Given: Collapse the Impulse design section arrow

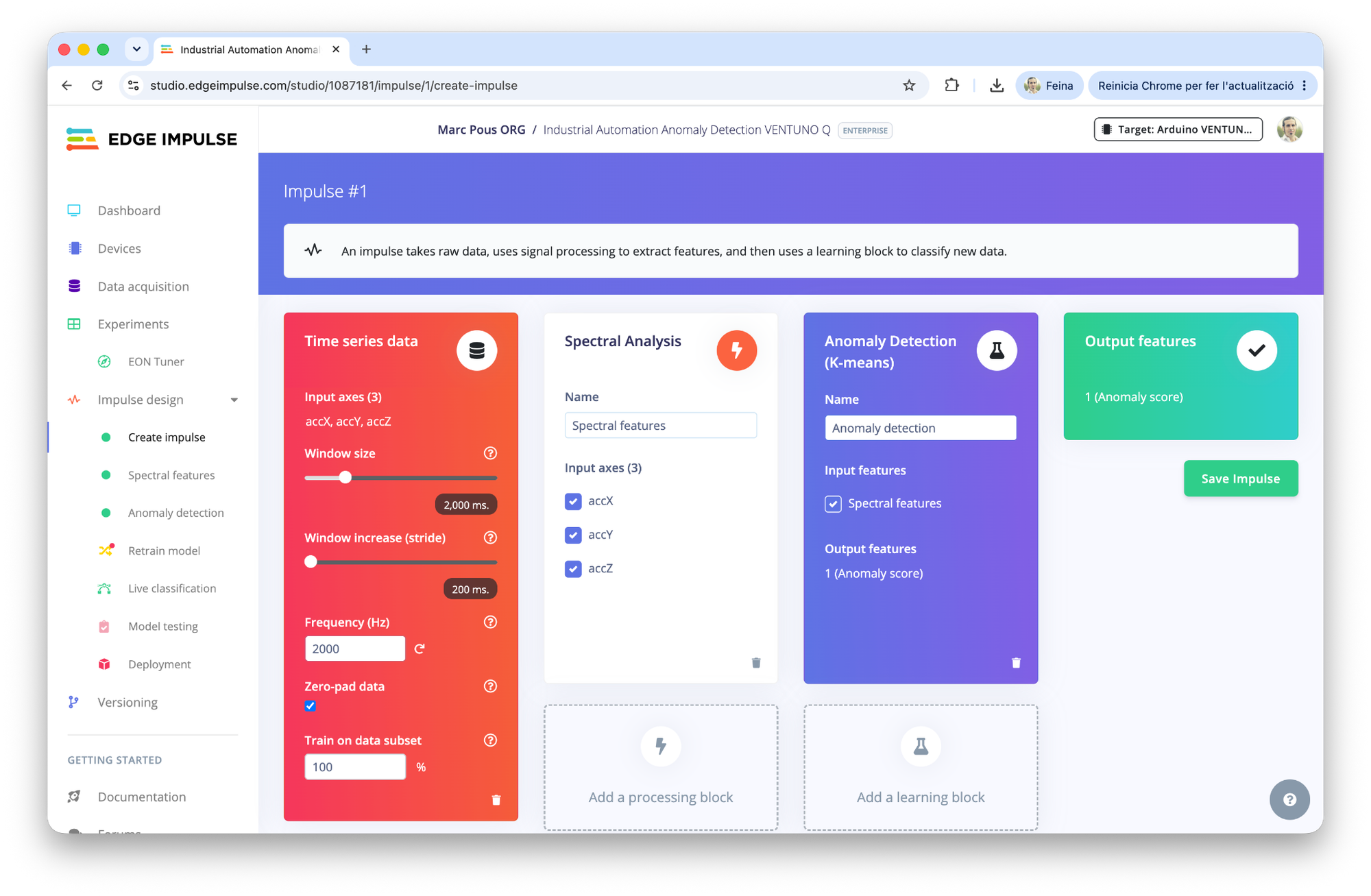Looking at the screenshot, I should [234, 400].
